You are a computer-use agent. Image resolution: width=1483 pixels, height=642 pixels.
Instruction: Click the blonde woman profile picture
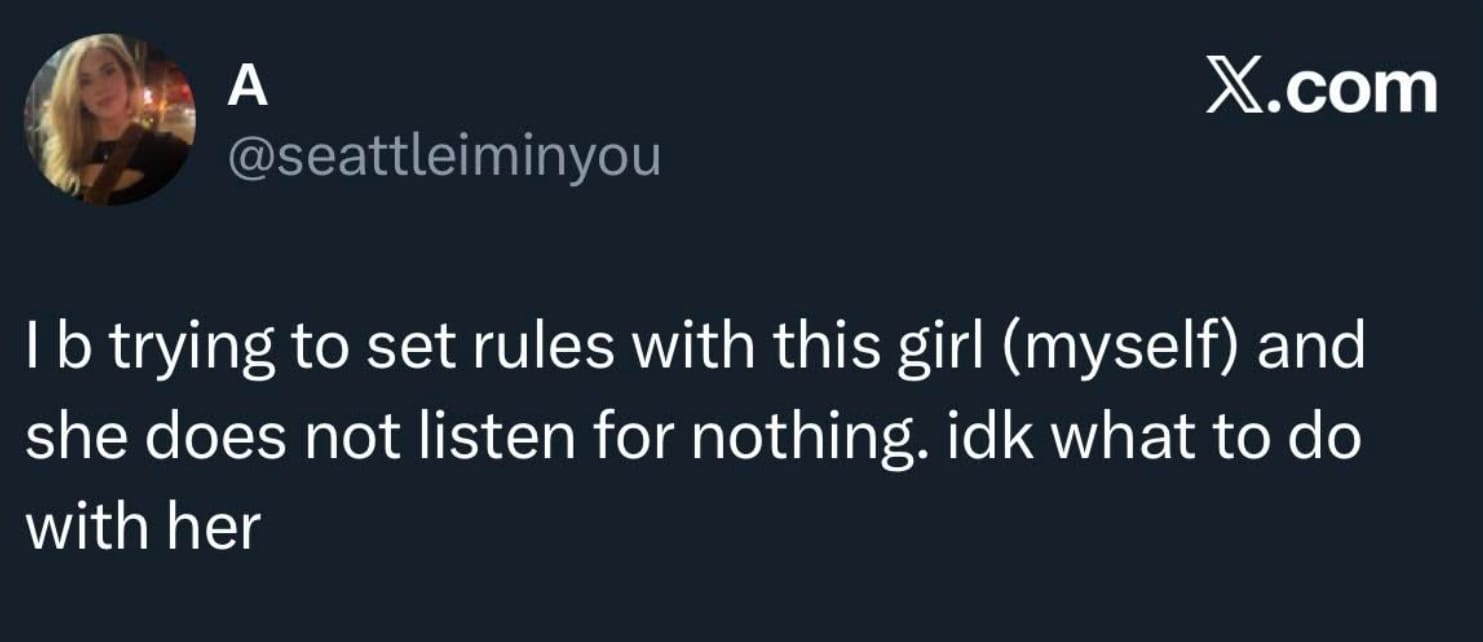[109, 119]
